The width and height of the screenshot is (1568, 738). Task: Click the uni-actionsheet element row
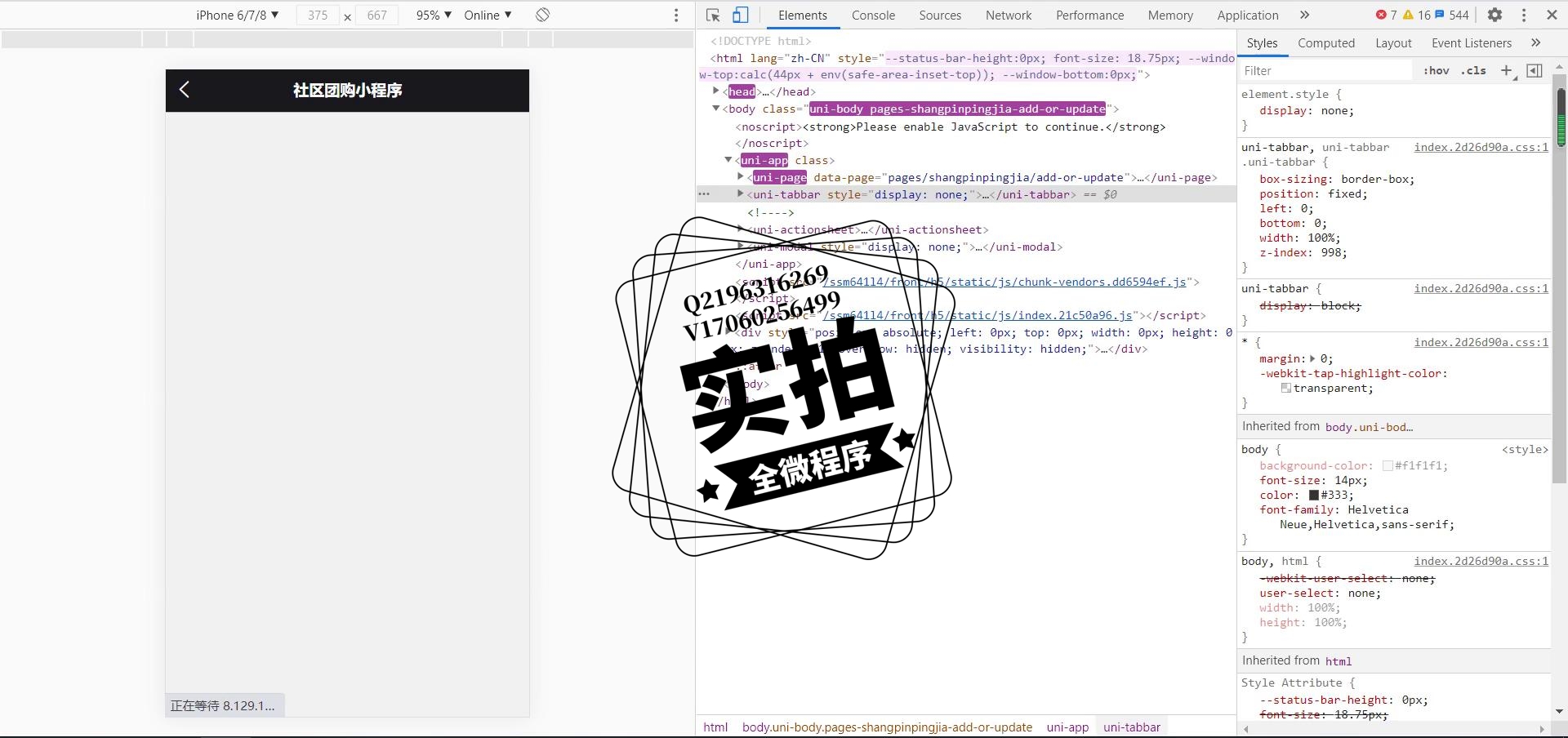point(868,229)
